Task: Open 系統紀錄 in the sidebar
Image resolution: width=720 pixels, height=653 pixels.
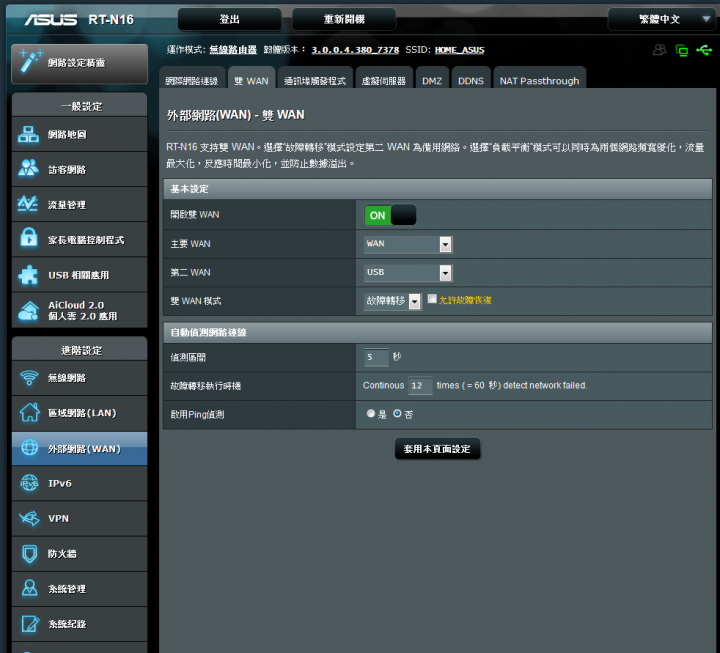Action: tap(79, 624)
